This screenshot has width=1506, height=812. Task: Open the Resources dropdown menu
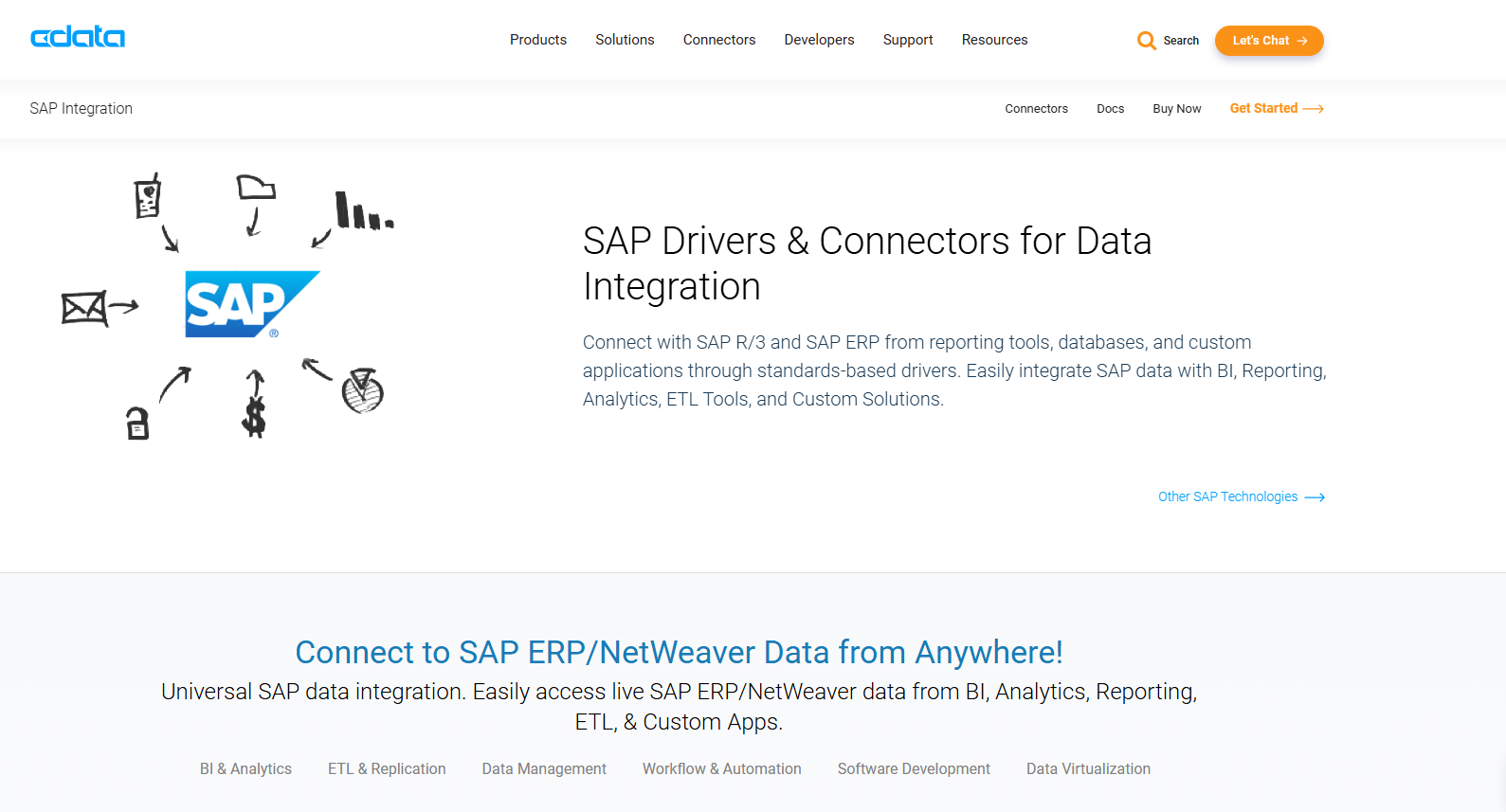point(994,40)
